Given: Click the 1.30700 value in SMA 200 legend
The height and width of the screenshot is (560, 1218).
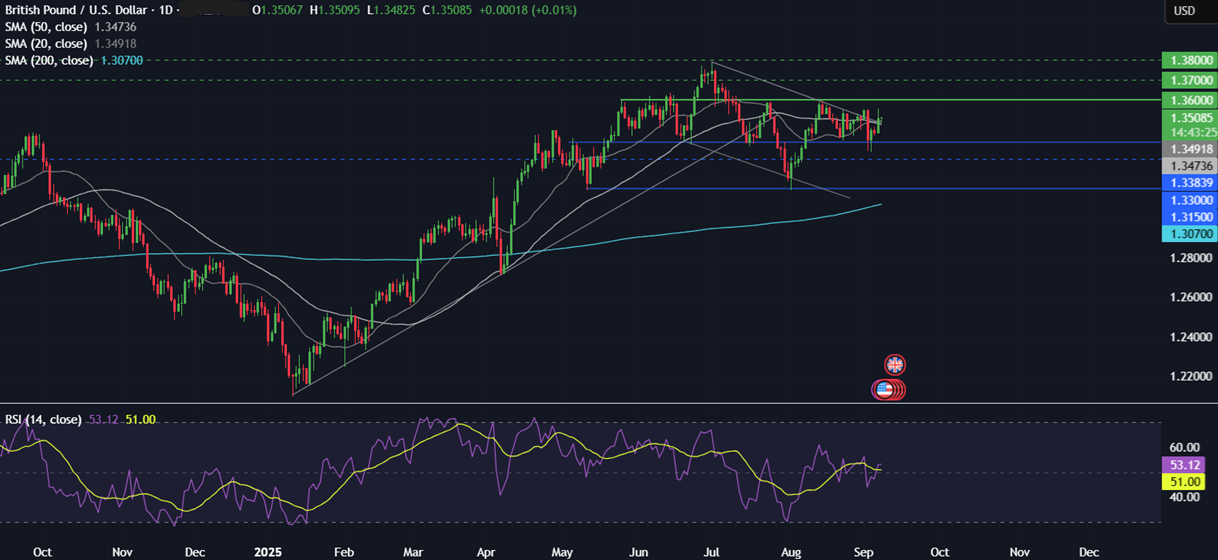Looking at the screenshot, I should click(x=120, y=61).
